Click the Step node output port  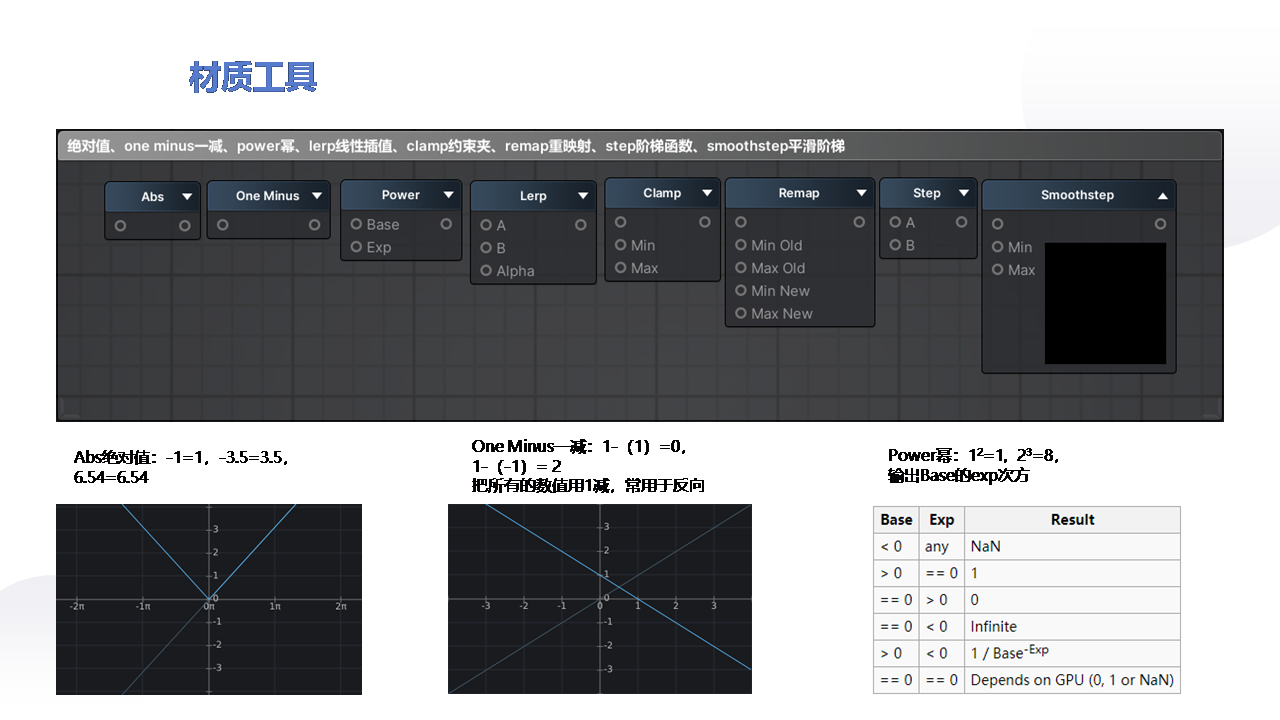(x=962, y=222)
